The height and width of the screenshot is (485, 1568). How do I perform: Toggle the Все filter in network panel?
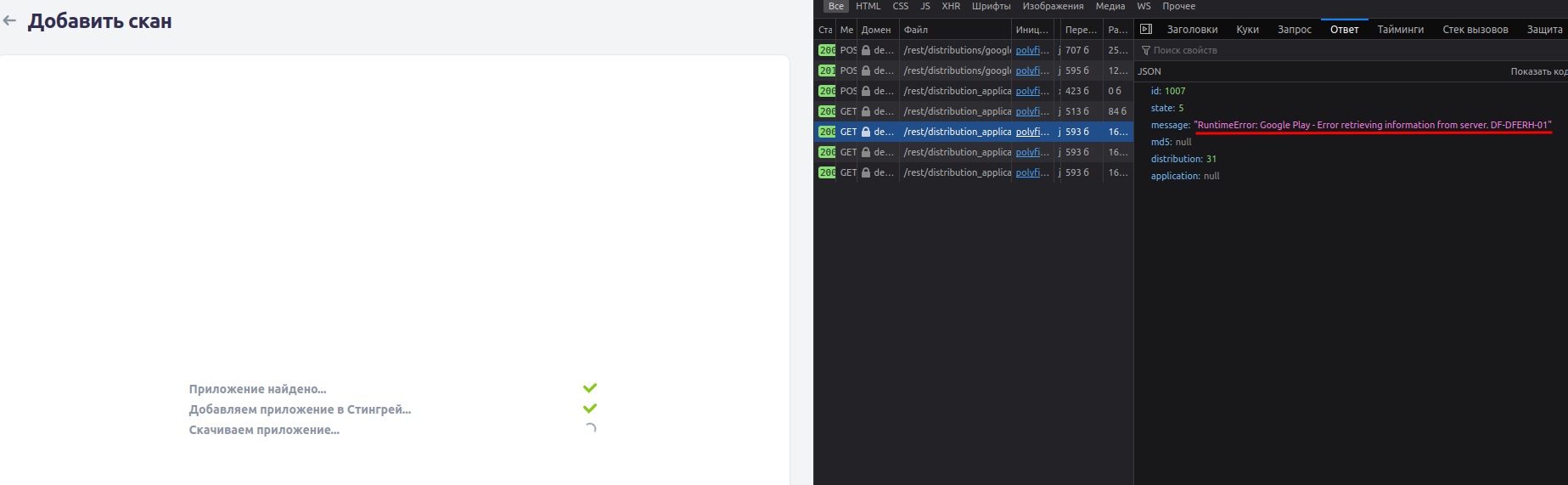pyautogui.click(x=836, y=6)
